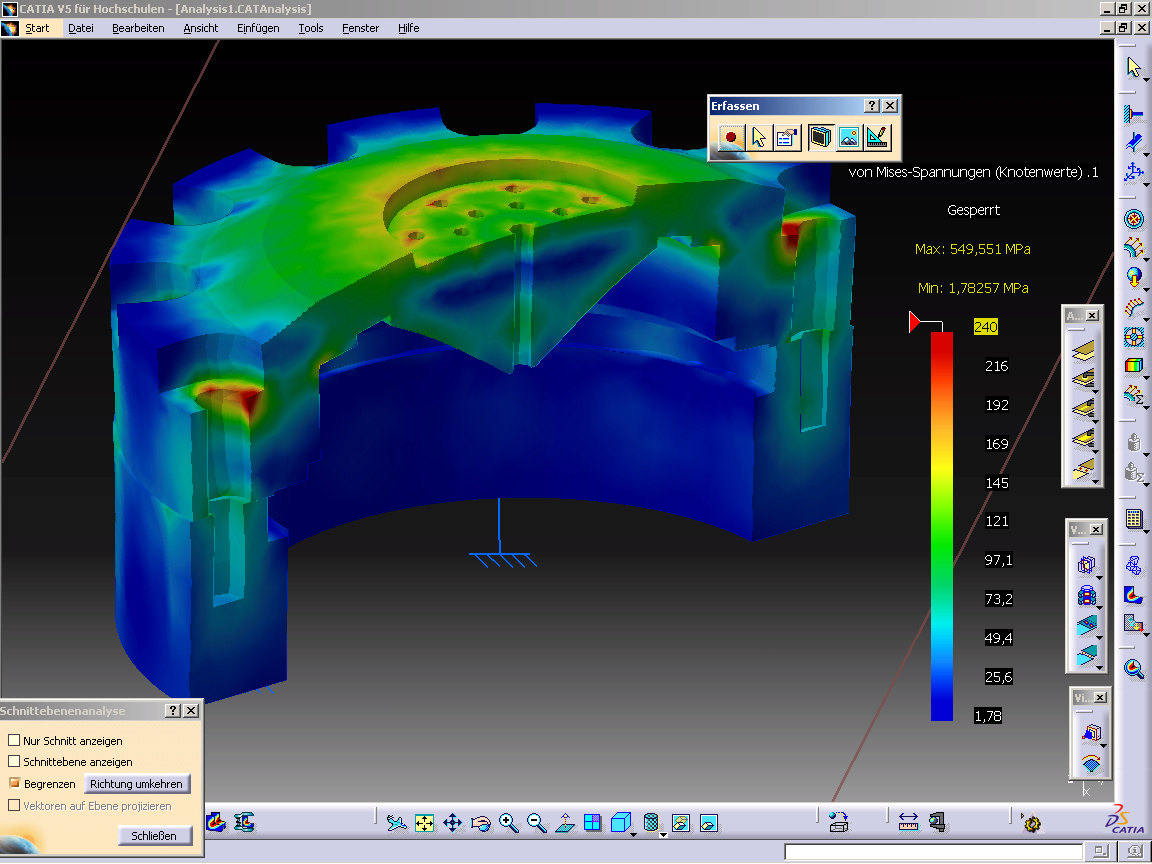Open the Tools menu
This screenshot has width=1152, height=864.
click(311, 28)
